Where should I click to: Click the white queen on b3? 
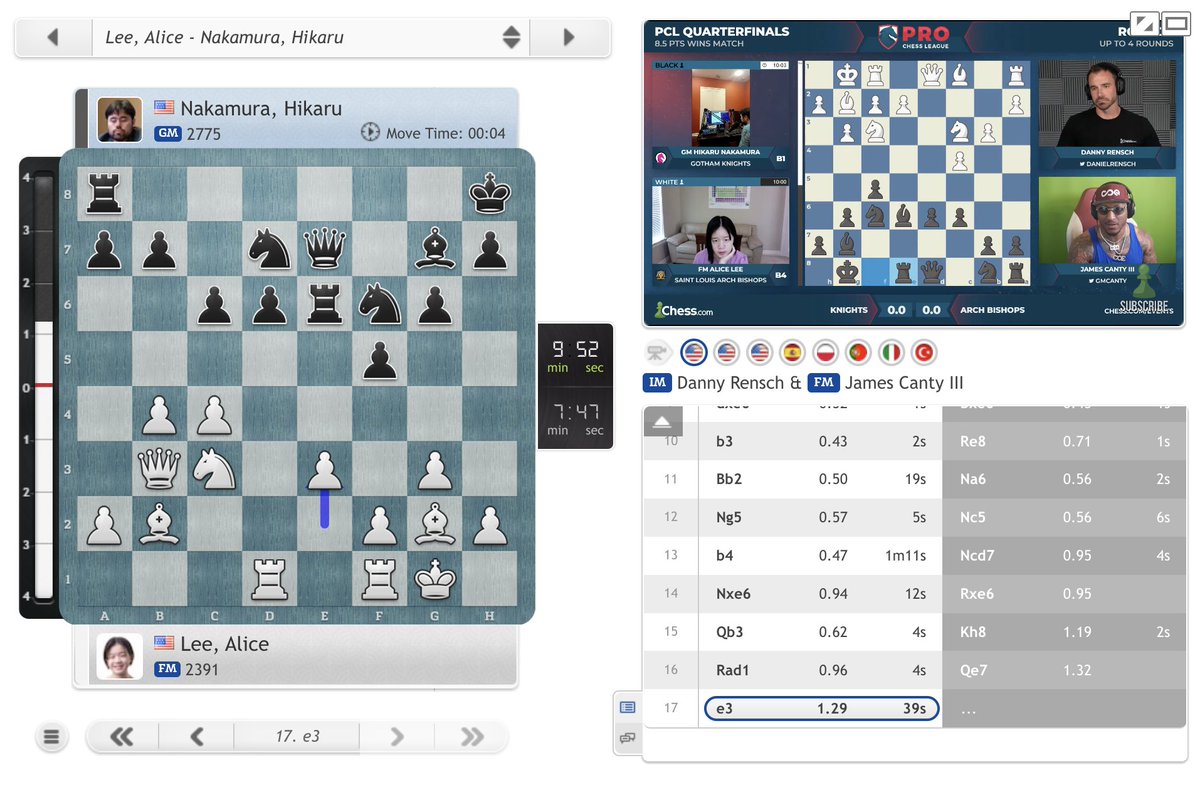pyautogui.click(x=159, y=468)
